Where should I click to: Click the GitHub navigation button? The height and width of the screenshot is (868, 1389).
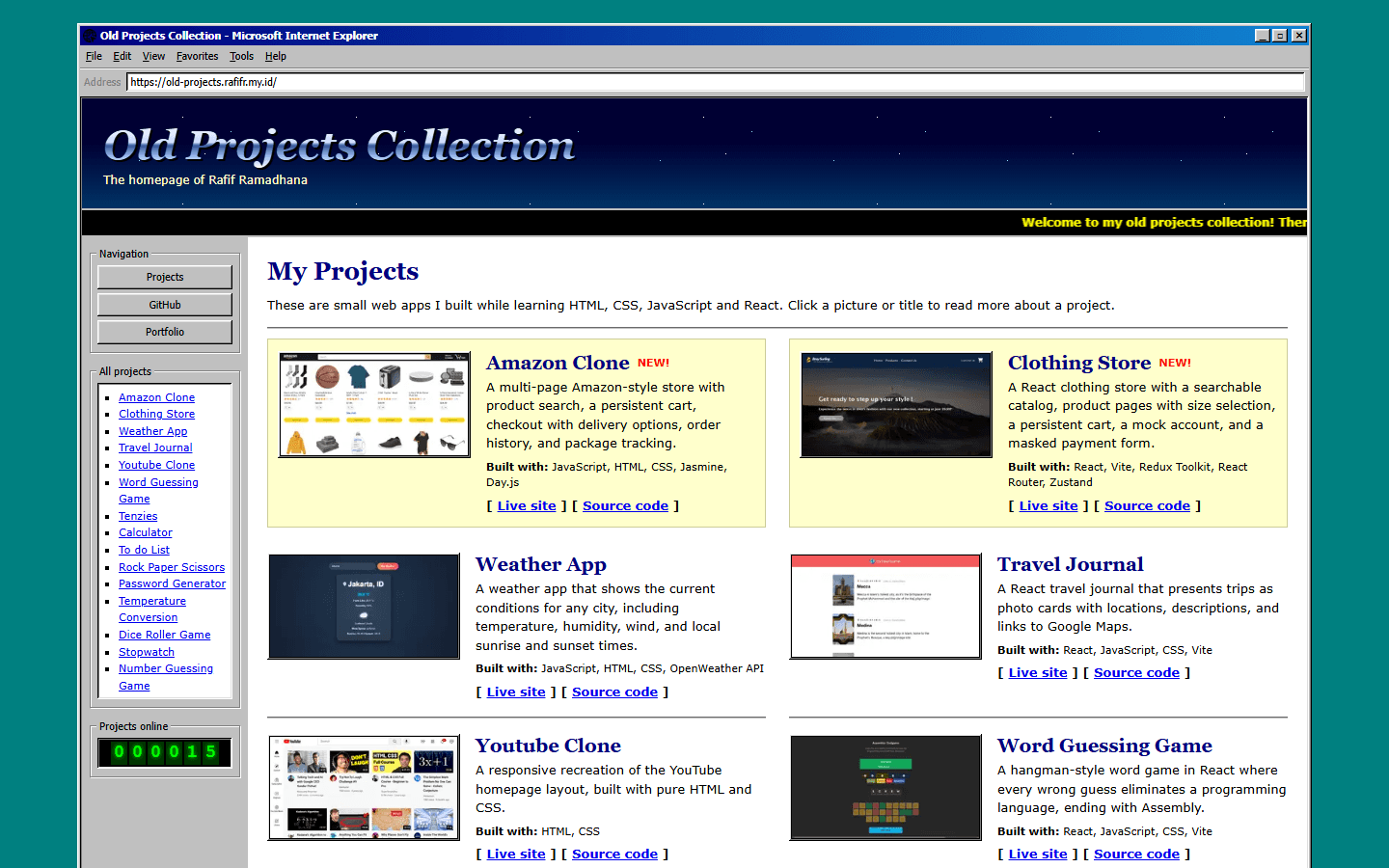tap(165, 305)
